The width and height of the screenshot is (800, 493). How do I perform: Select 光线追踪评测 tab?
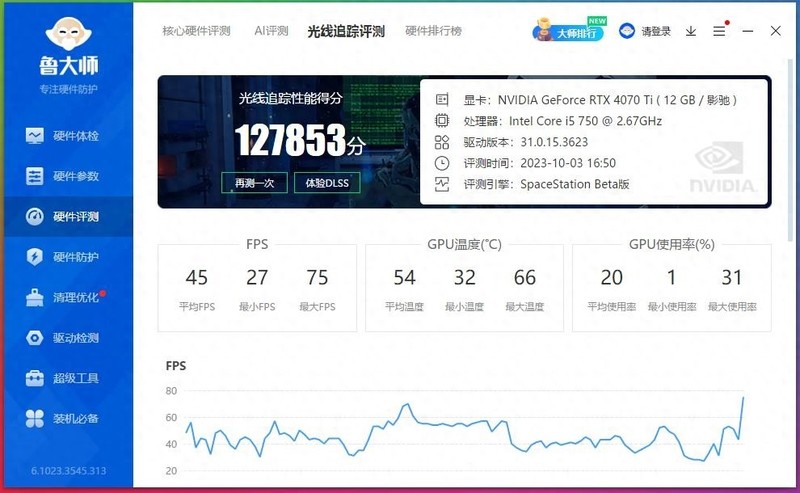(x=346, y=31)
